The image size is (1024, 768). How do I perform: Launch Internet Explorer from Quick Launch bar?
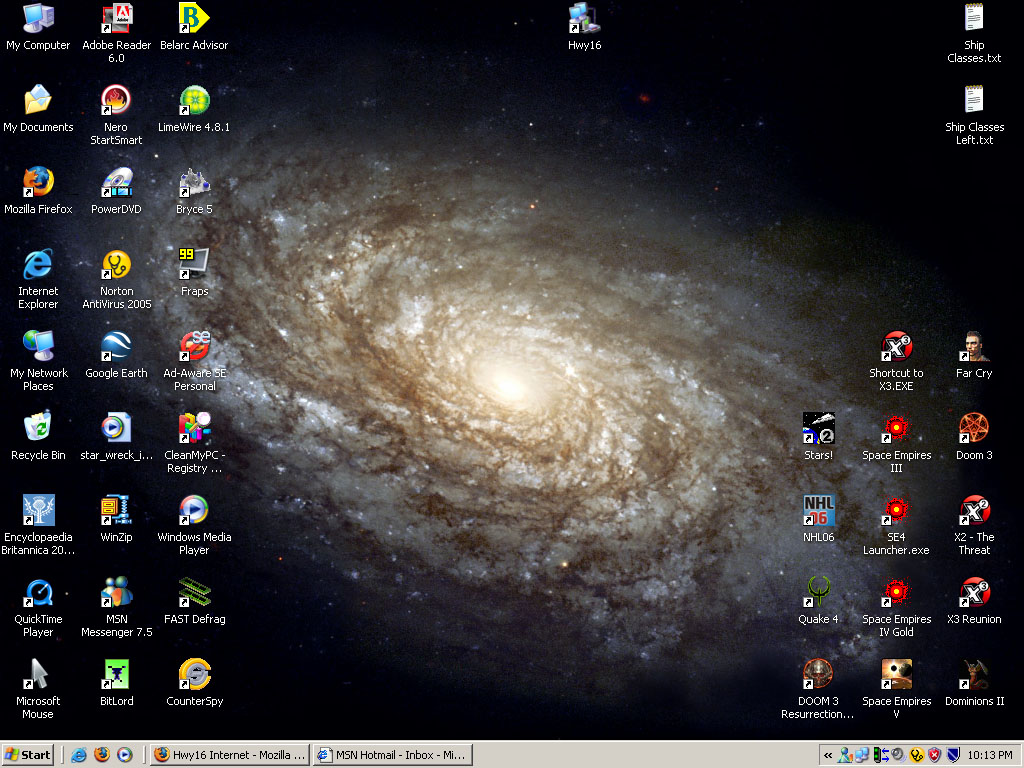coord(79,755)
